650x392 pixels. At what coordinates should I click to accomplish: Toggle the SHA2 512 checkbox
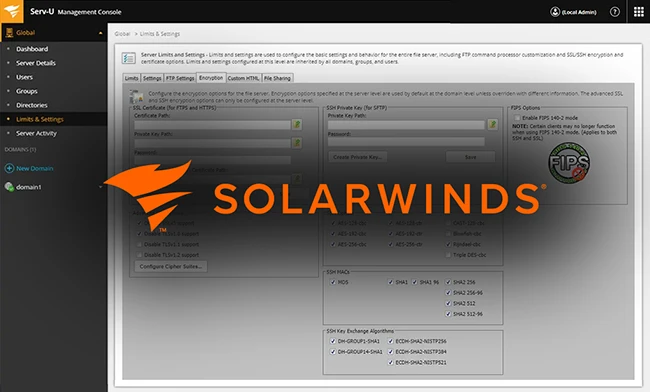click(x=448, y=303)
